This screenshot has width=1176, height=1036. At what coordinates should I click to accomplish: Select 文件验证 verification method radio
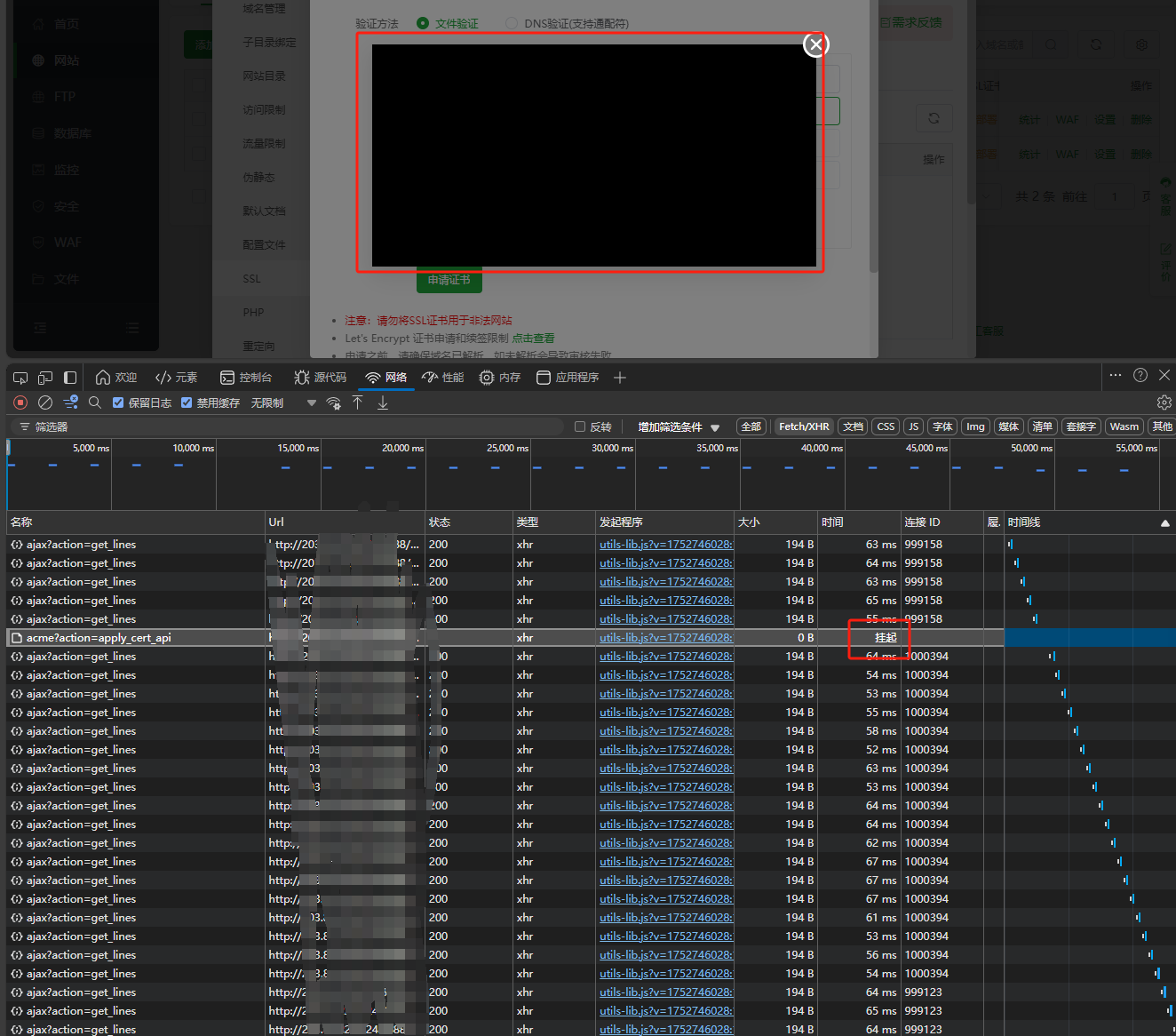(423, 23)
